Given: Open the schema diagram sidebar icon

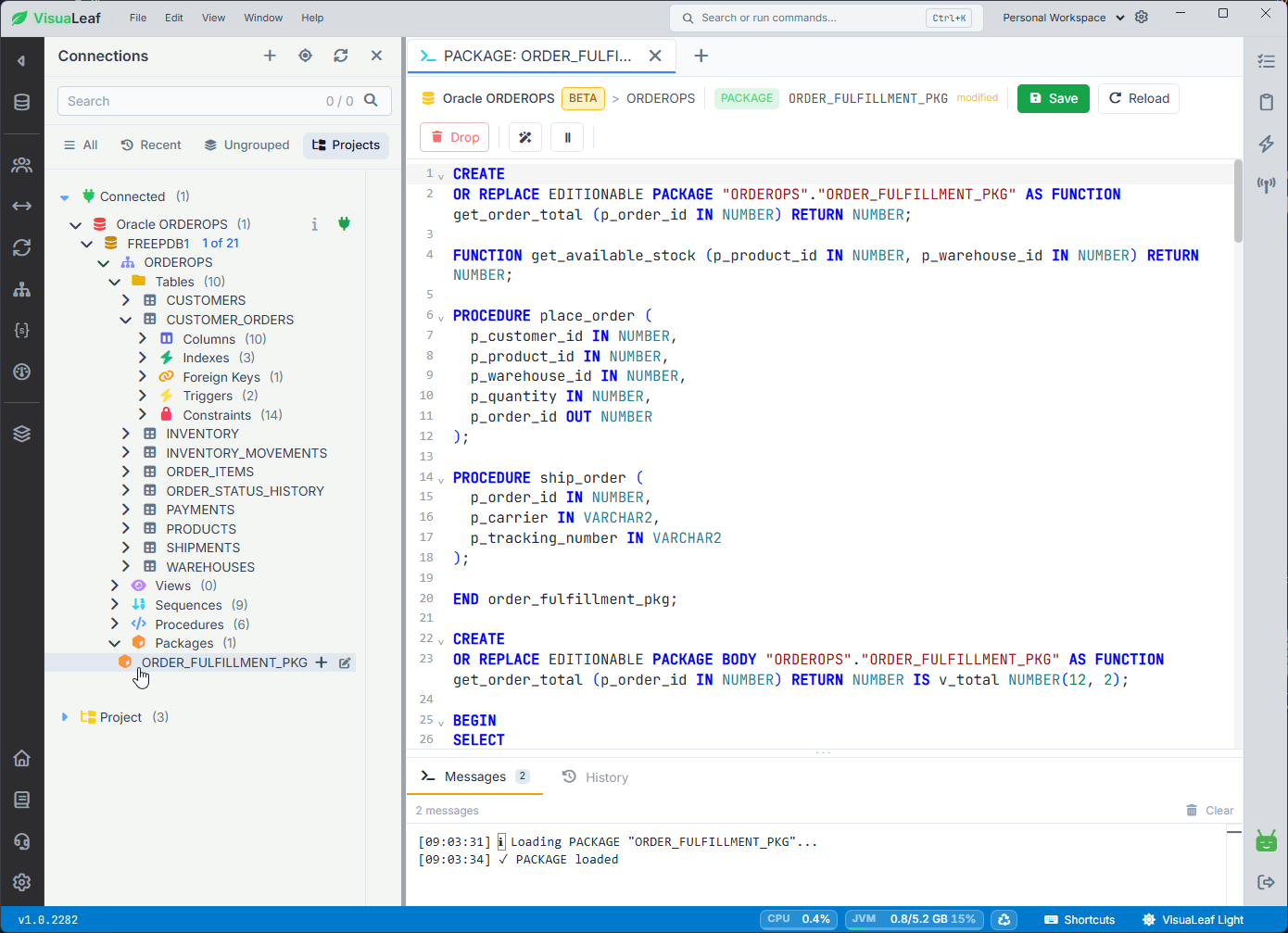Looking at the screenshot, I should coord(22,289).
